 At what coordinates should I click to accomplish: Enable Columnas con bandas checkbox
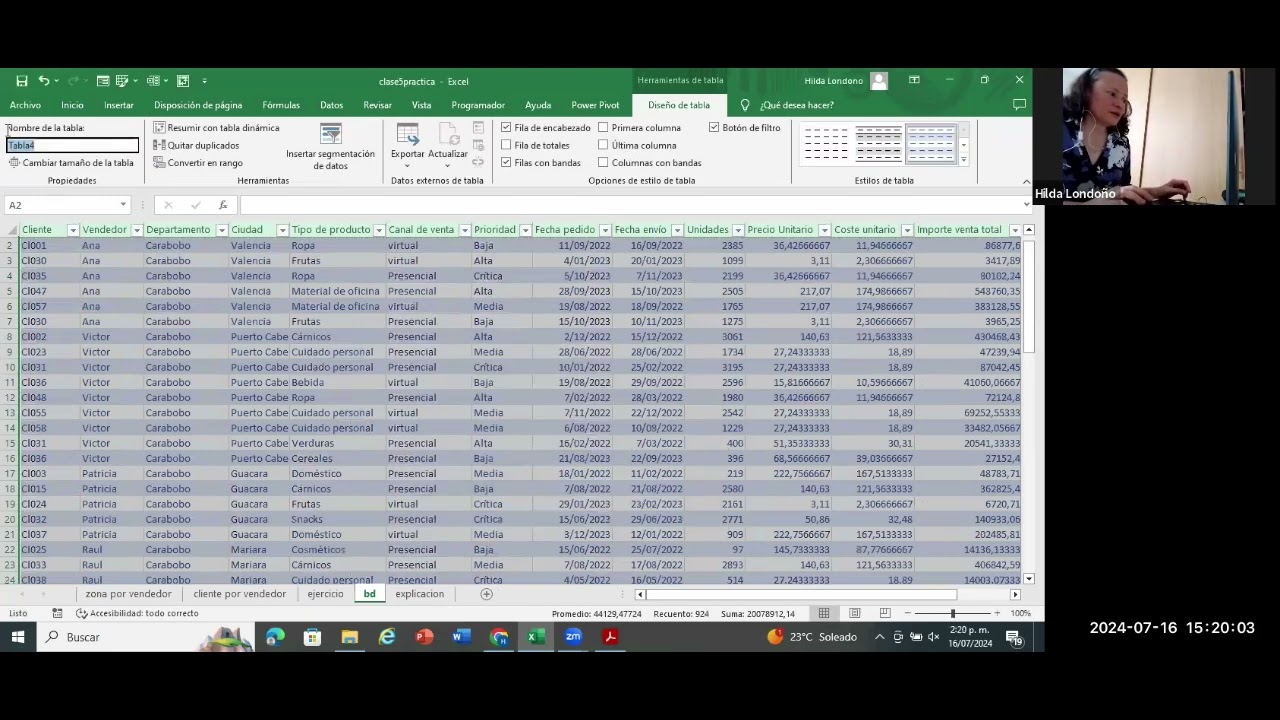pyautogui.click(x=603, y=163)
